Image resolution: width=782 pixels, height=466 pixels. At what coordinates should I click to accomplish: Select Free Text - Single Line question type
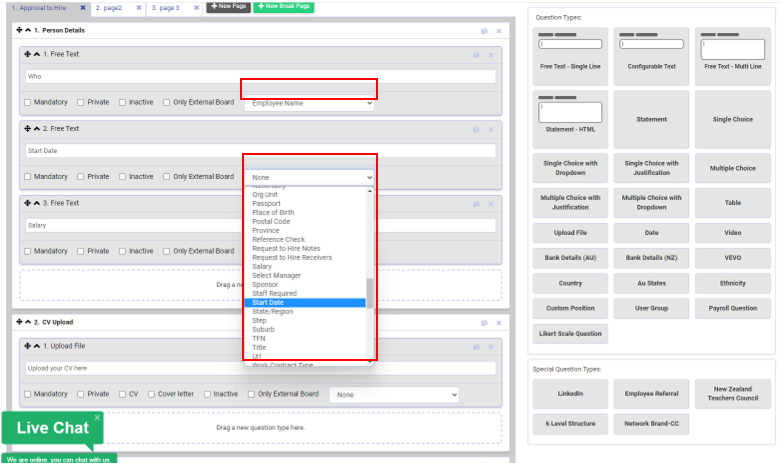pos(570,56)
